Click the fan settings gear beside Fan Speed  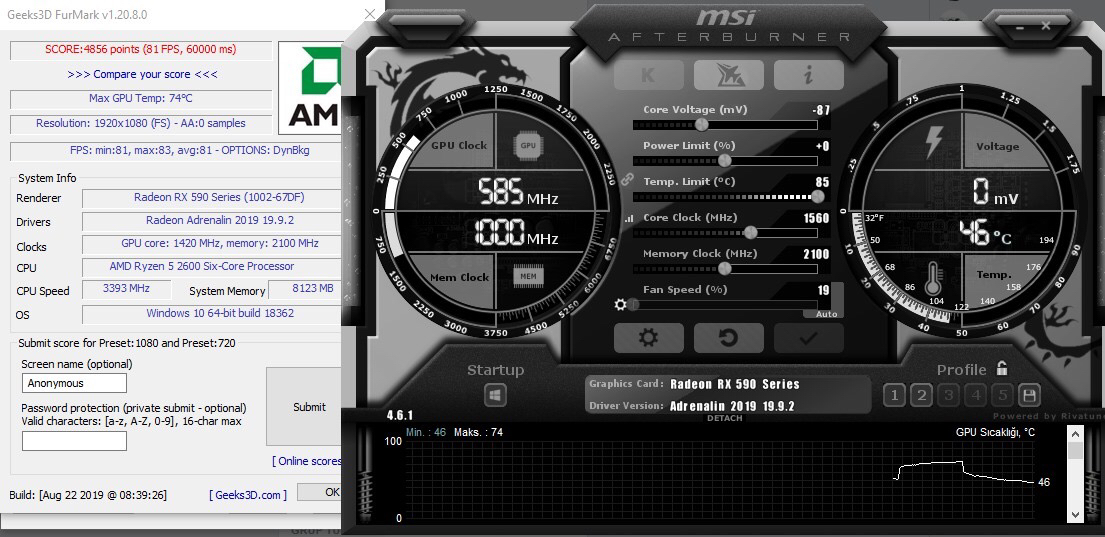coord(620,304)
